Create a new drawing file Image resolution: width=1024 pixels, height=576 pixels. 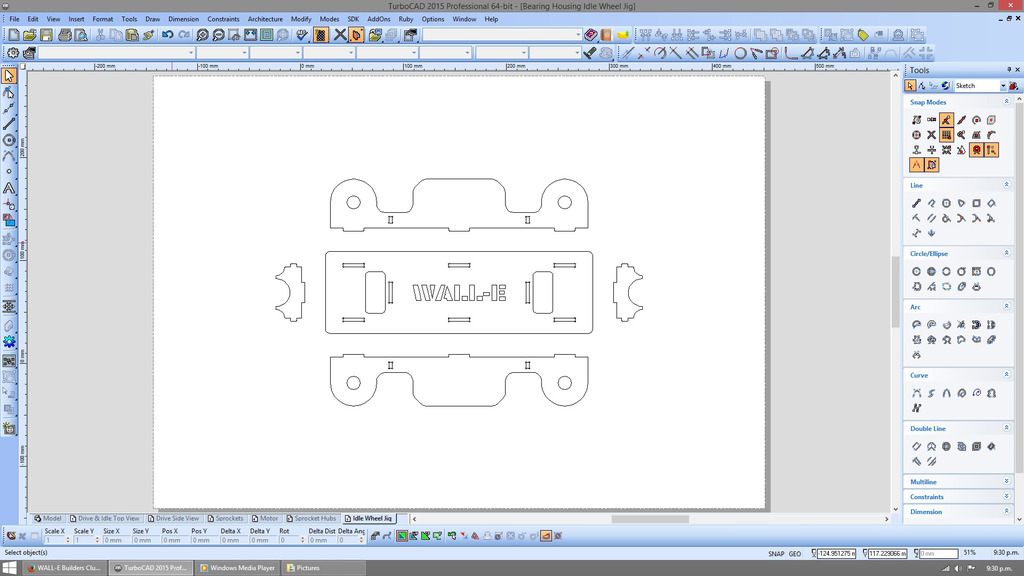click(13, 35)
